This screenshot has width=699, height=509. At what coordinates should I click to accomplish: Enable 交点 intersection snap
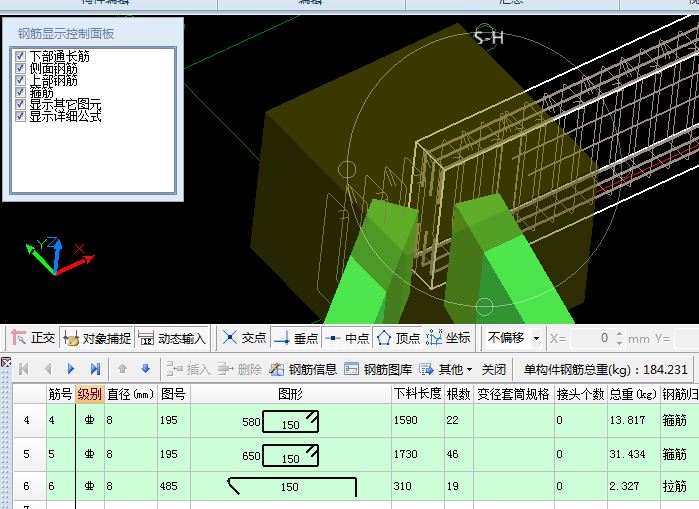point(244,338)
